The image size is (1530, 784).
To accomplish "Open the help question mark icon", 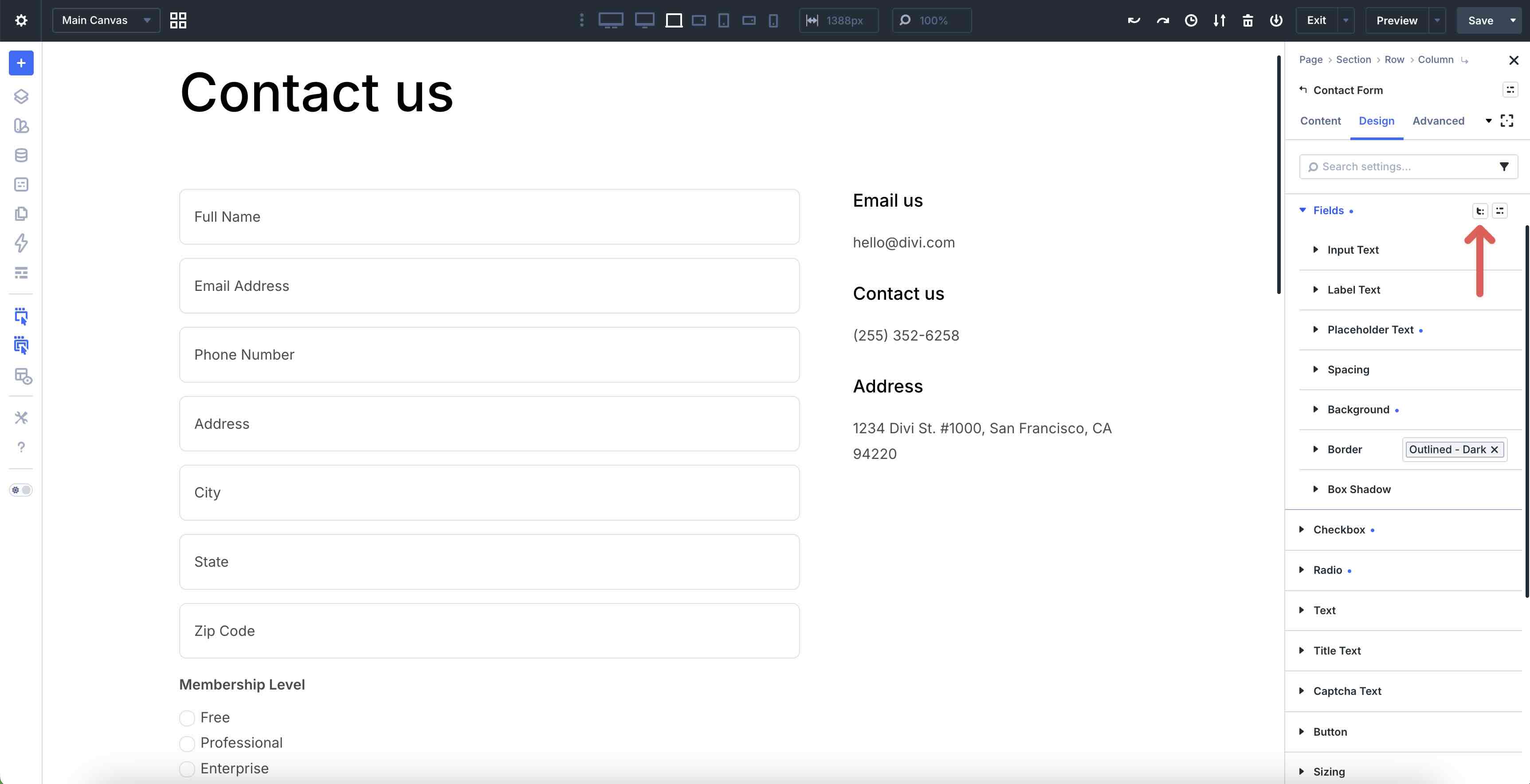I will tap(21, 447).
